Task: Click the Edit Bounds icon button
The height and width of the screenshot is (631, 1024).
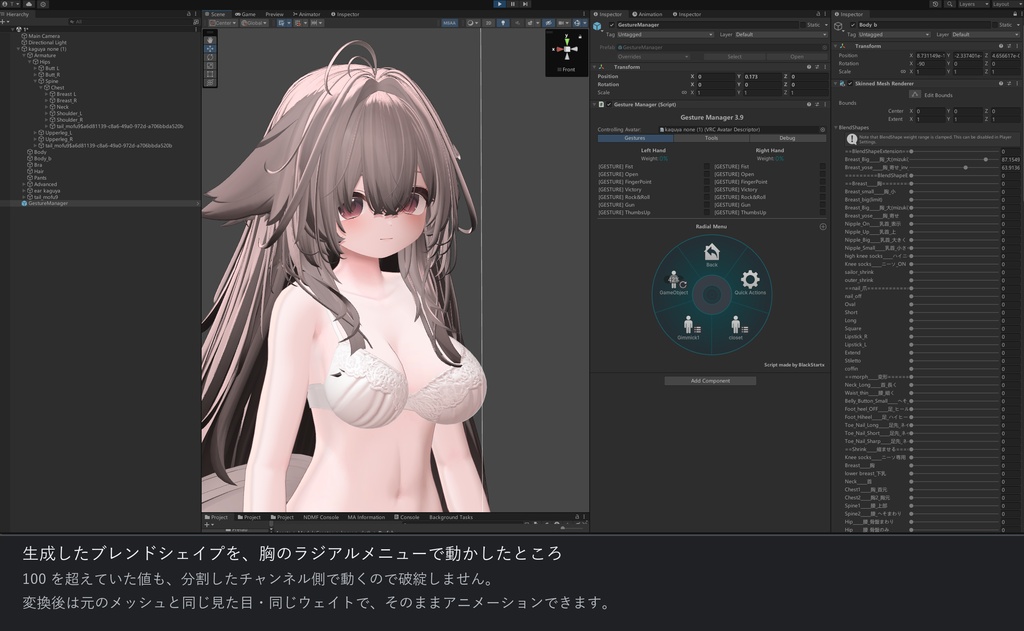Action: coord(915,95)
